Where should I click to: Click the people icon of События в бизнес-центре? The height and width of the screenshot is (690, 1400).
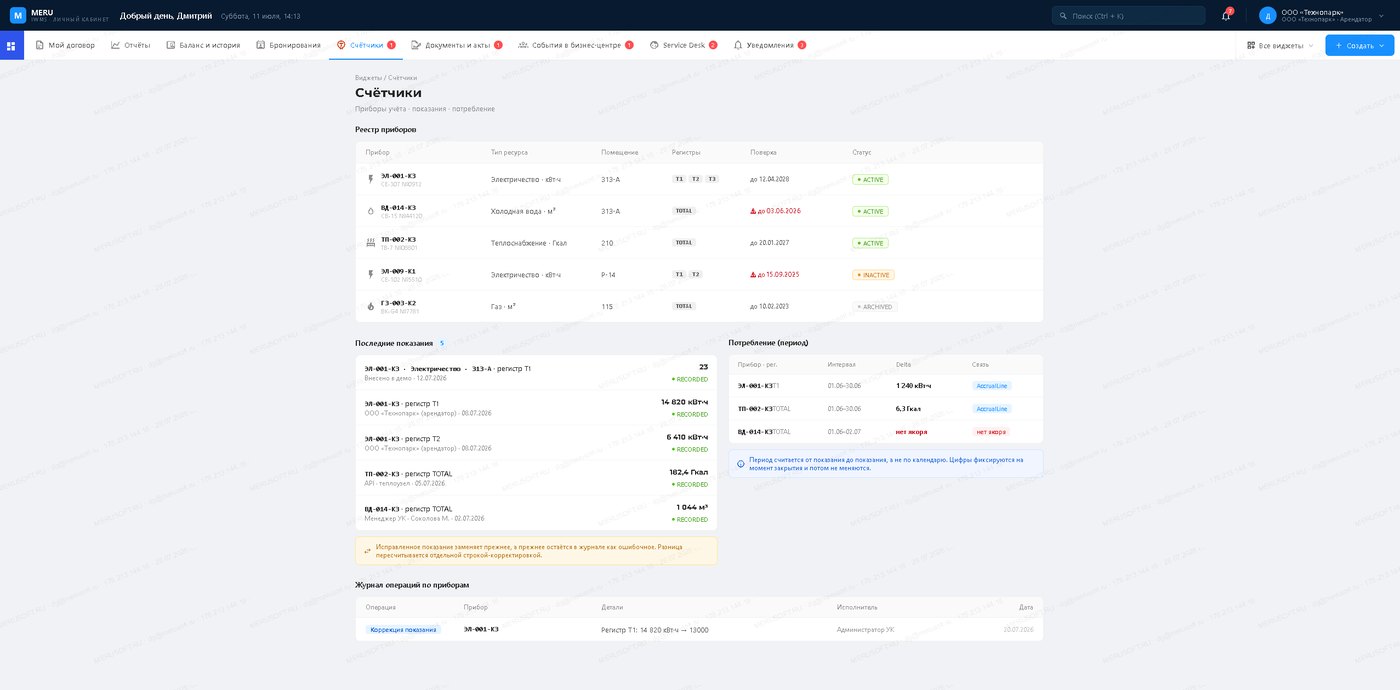[x=523, y=45]
